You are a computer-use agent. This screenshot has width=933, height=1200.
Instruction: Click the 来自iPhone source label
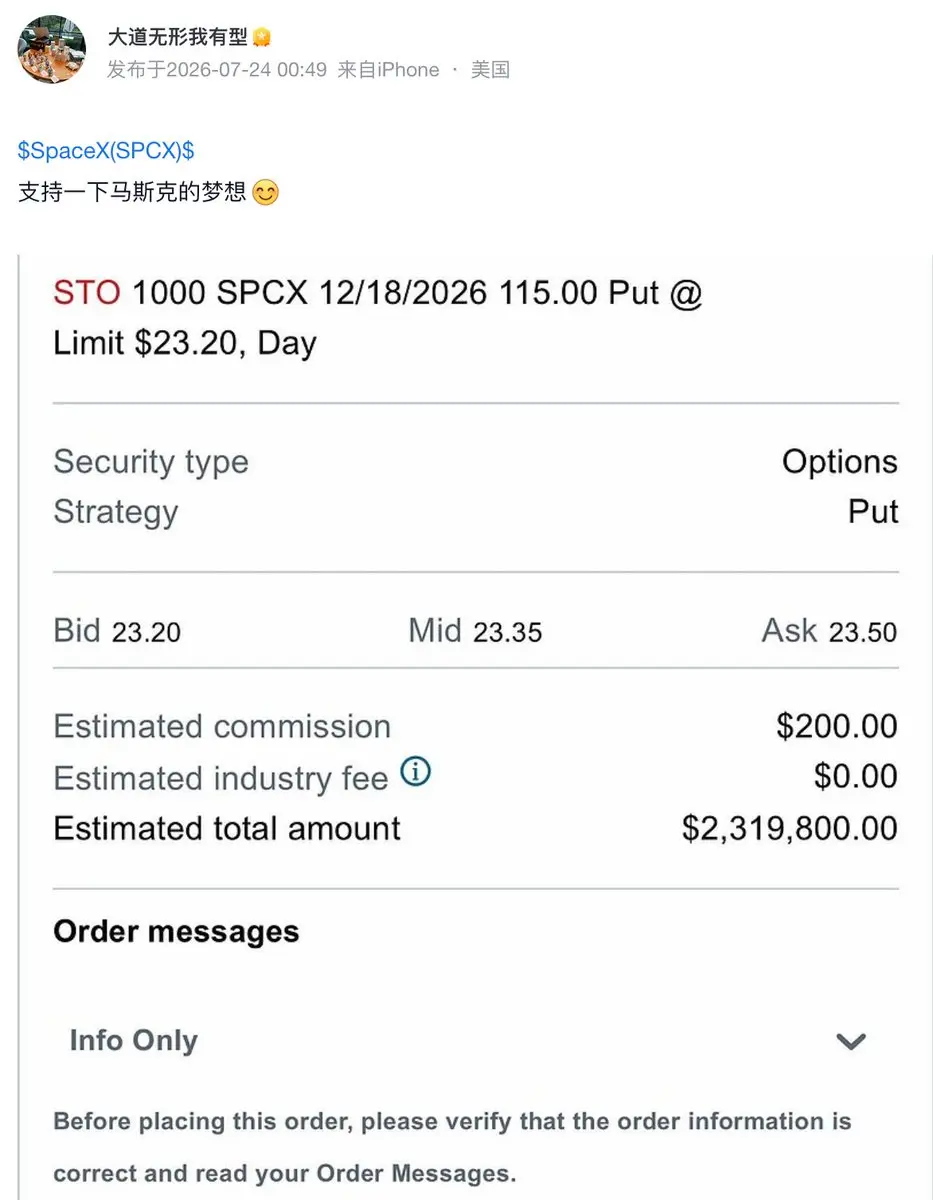388,69
